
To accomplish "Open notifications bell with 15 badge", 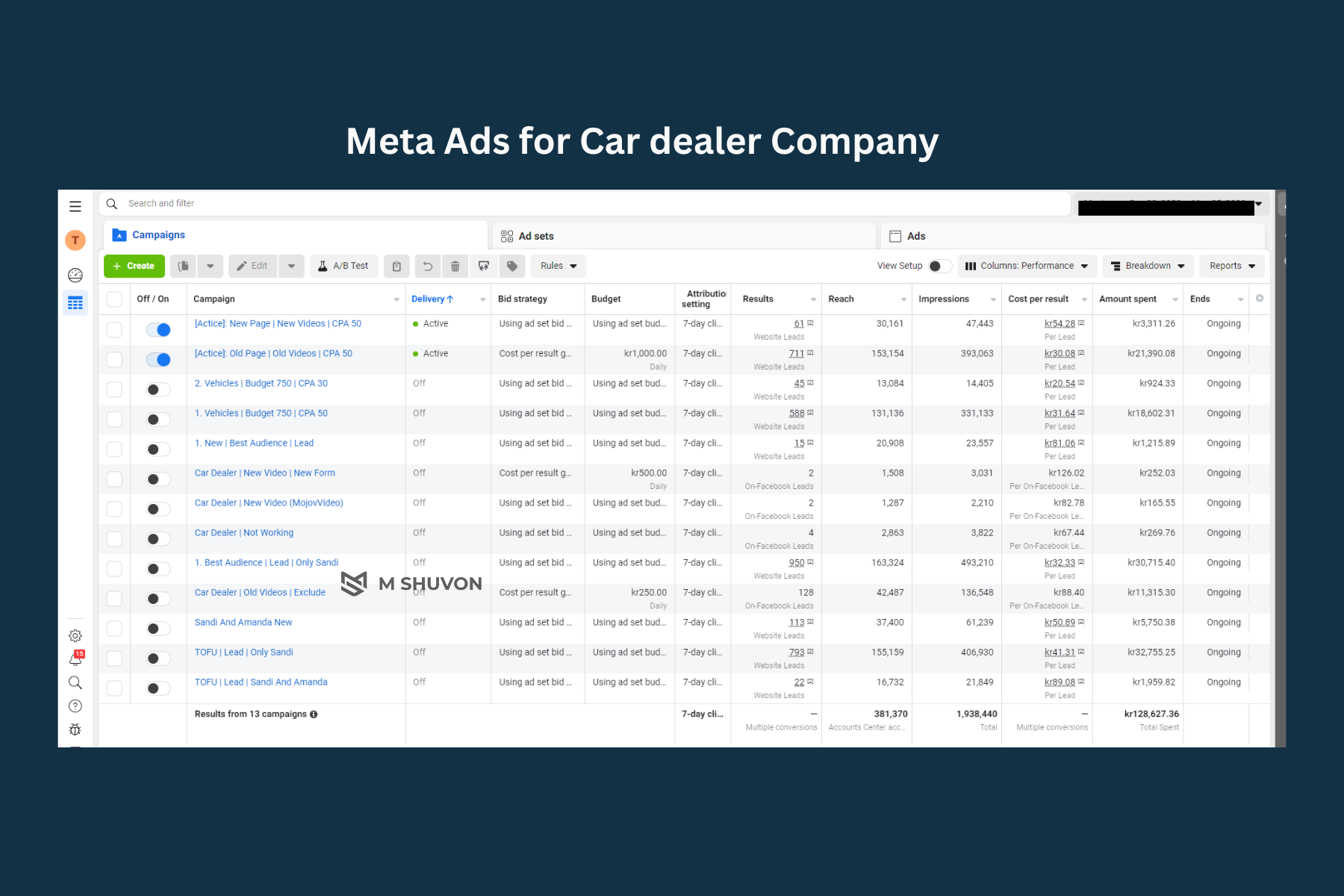I will [75, 659].
